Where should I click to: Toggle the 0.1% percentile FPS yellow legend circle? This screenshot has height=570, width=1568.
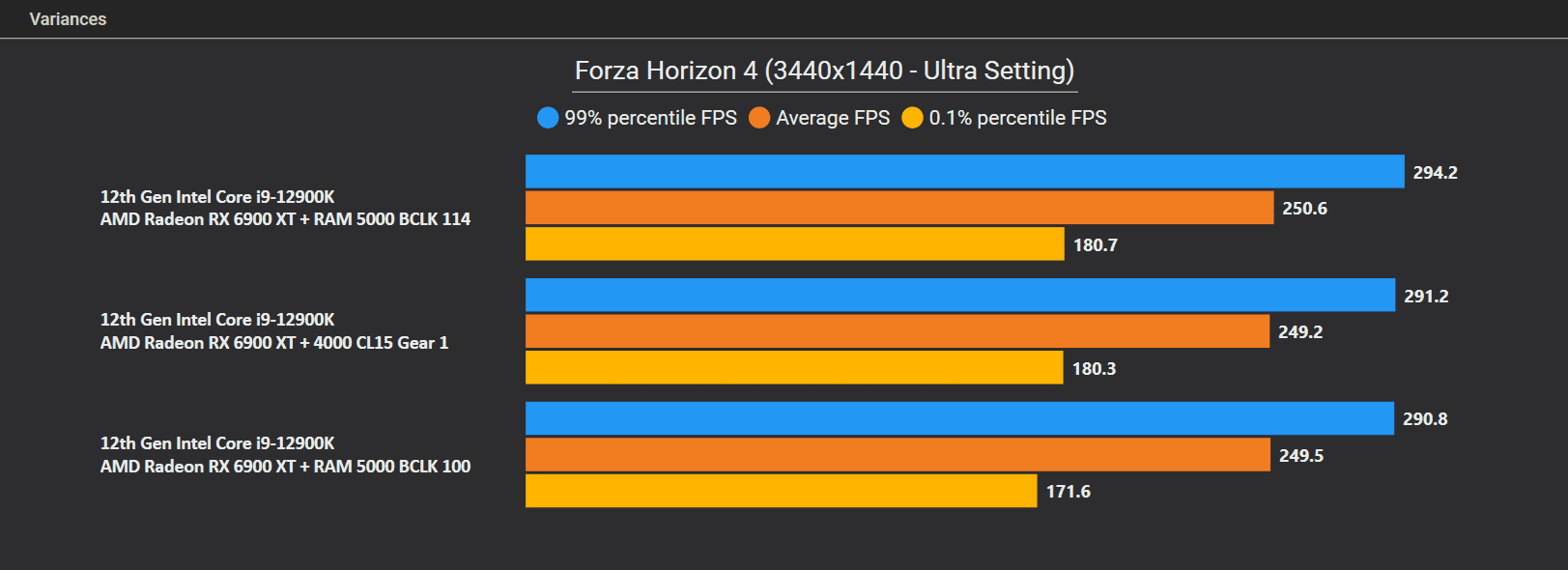[912, 118]
